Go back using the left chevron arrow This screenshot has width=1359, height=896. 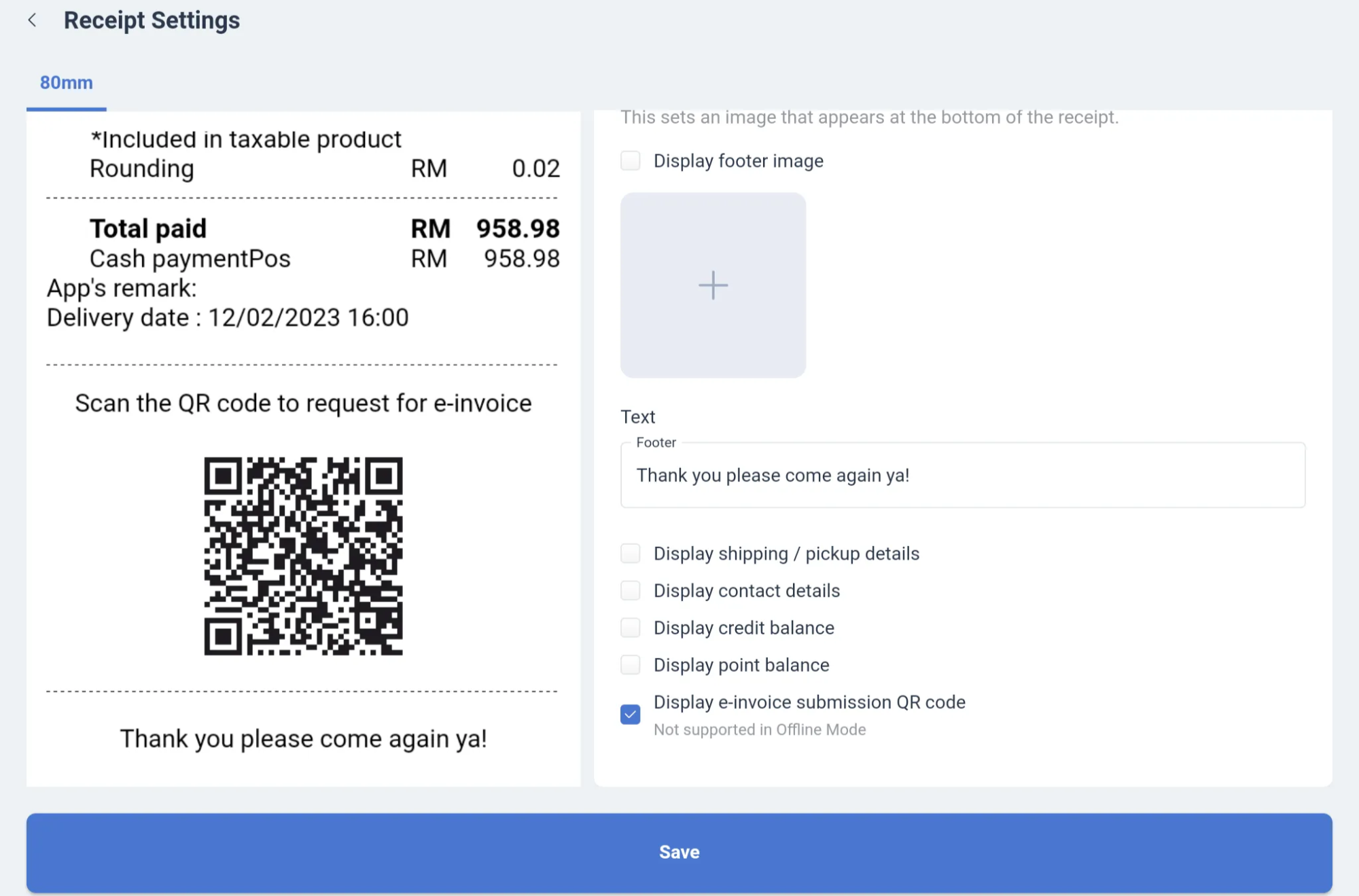[32, 20]
